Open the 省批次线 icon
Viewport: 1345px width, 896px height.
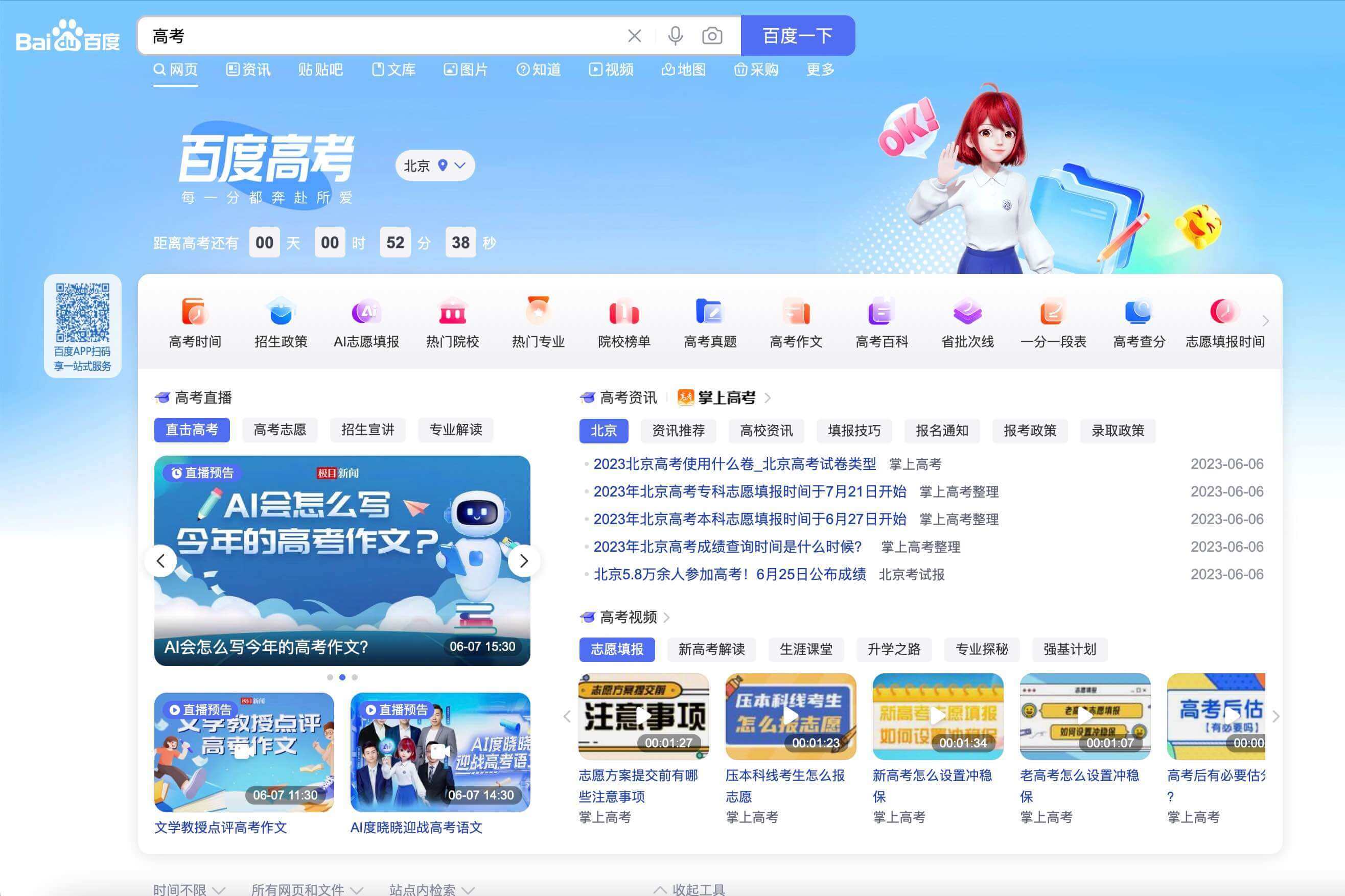[967, 323]
